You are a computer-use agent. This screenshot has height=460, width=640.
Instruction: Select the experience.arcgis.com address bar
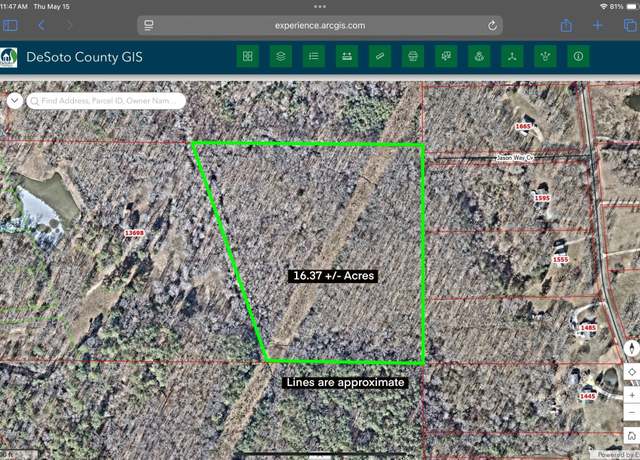tap(320, 26)
